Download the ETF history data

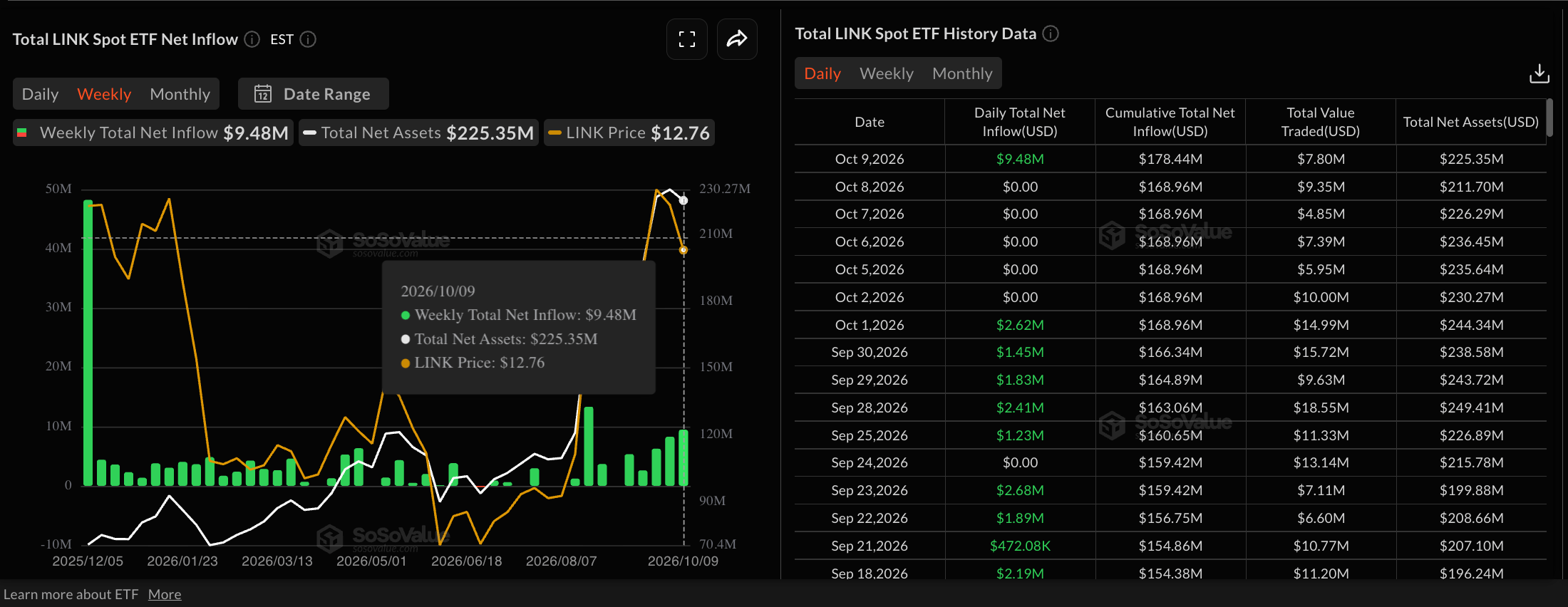point(1539,73)
